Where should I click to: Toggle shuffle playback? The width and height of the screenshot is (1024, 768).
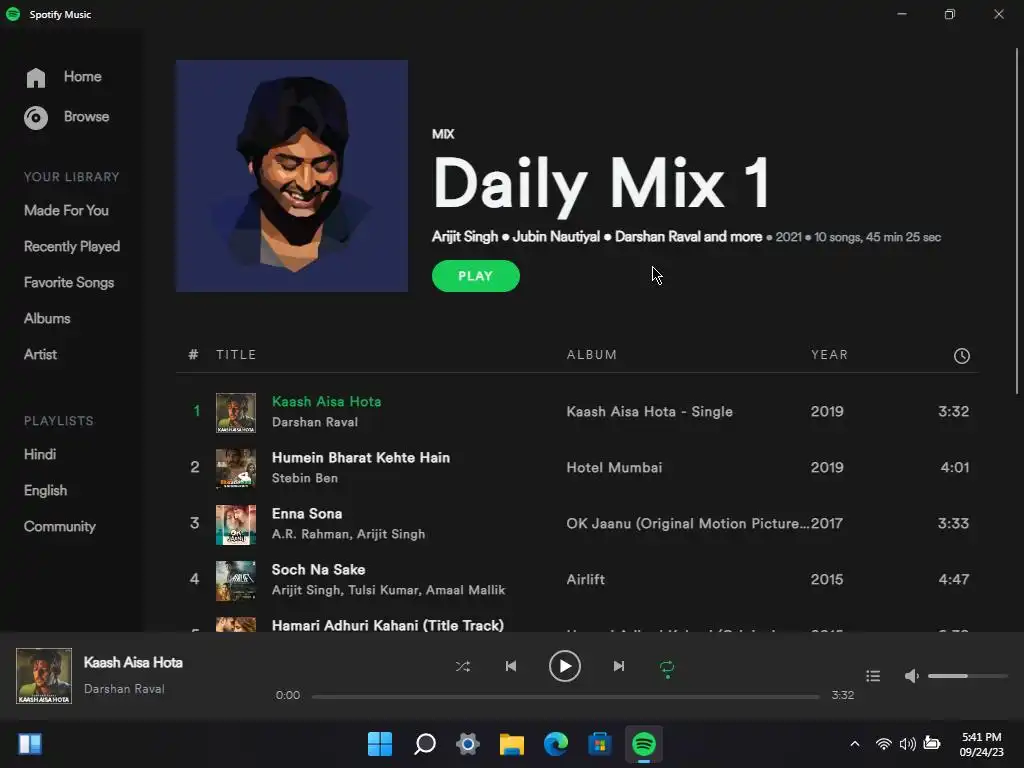coord(462,666)
